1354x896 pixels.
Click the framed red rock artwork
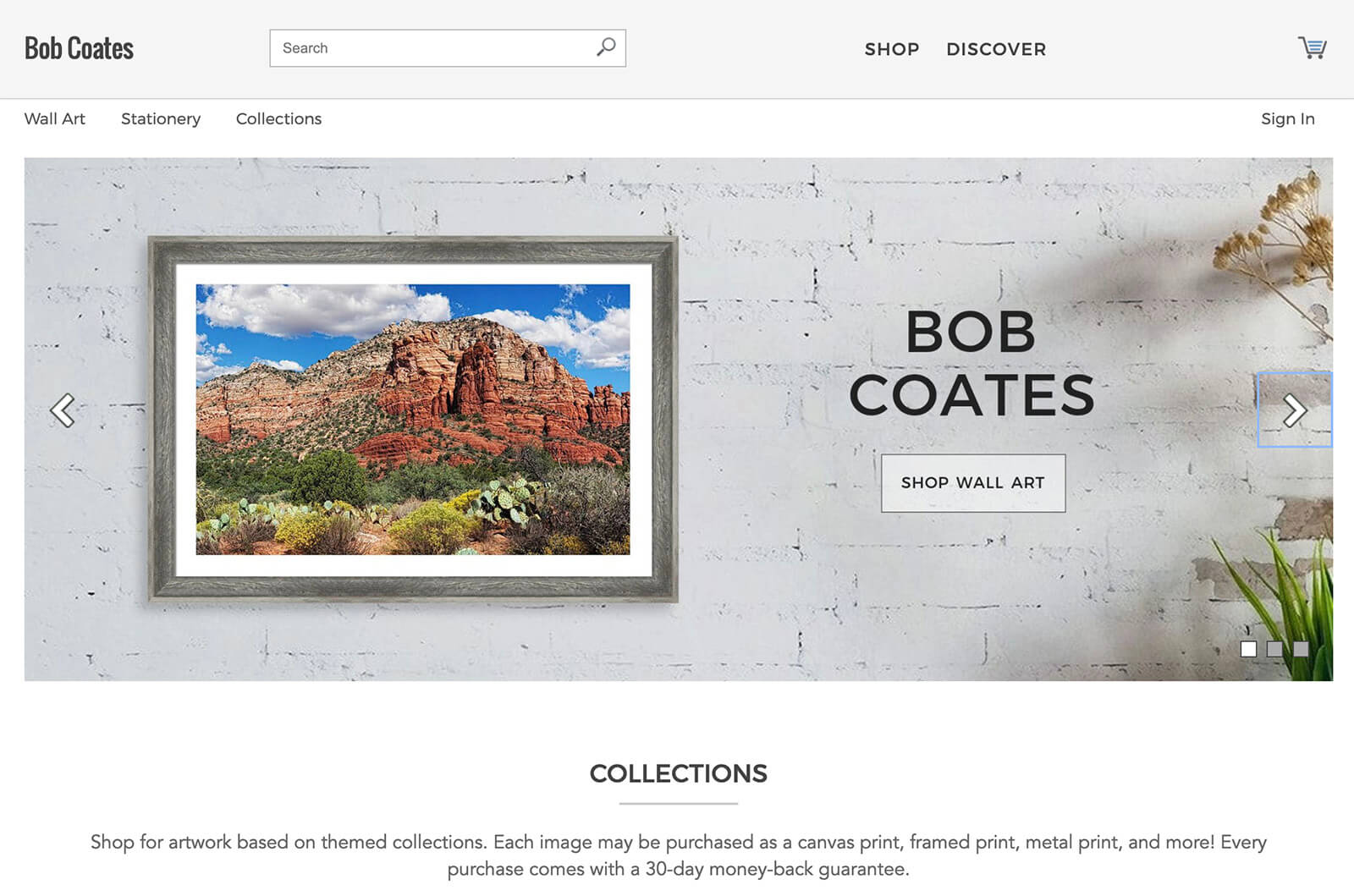click(x=413, y=420)
